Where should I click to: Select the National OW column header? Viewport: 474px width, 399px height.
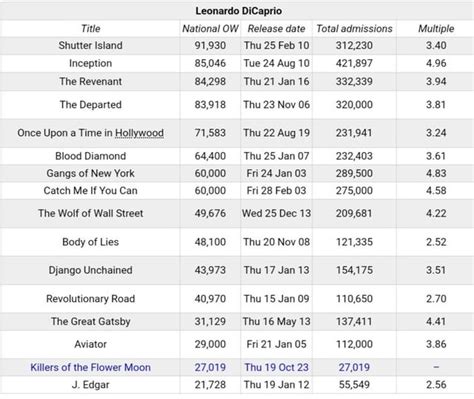pos(210,29)
